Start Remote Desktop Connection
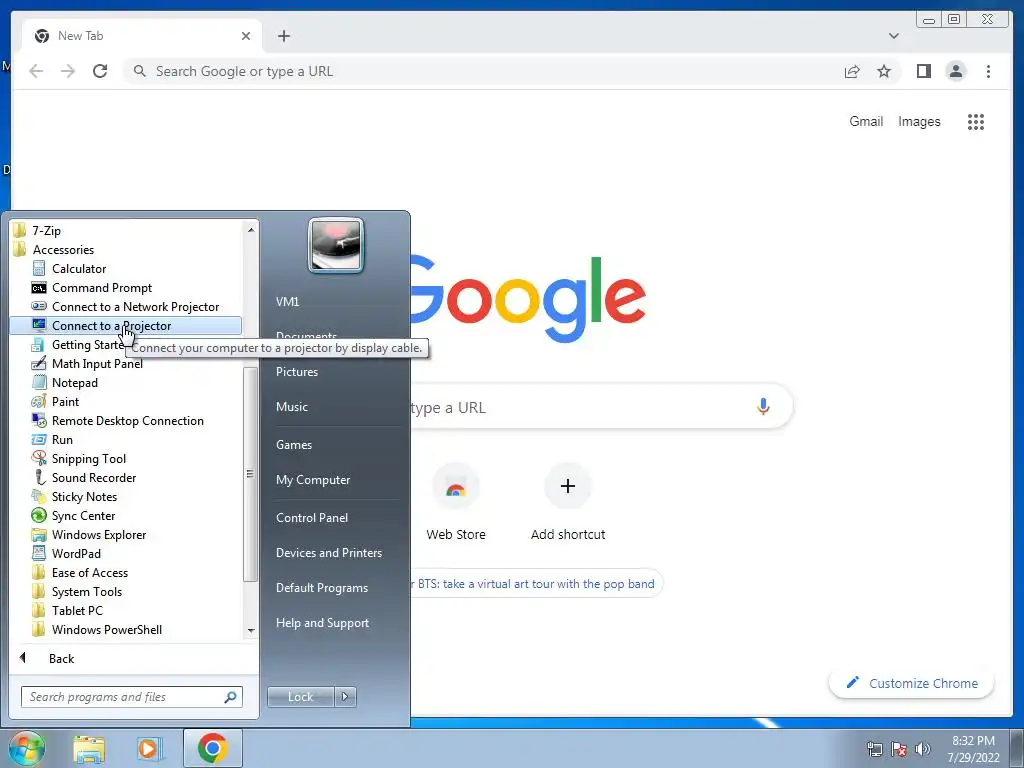Screen dimensions: 1024x768 (x=127, y=421)
